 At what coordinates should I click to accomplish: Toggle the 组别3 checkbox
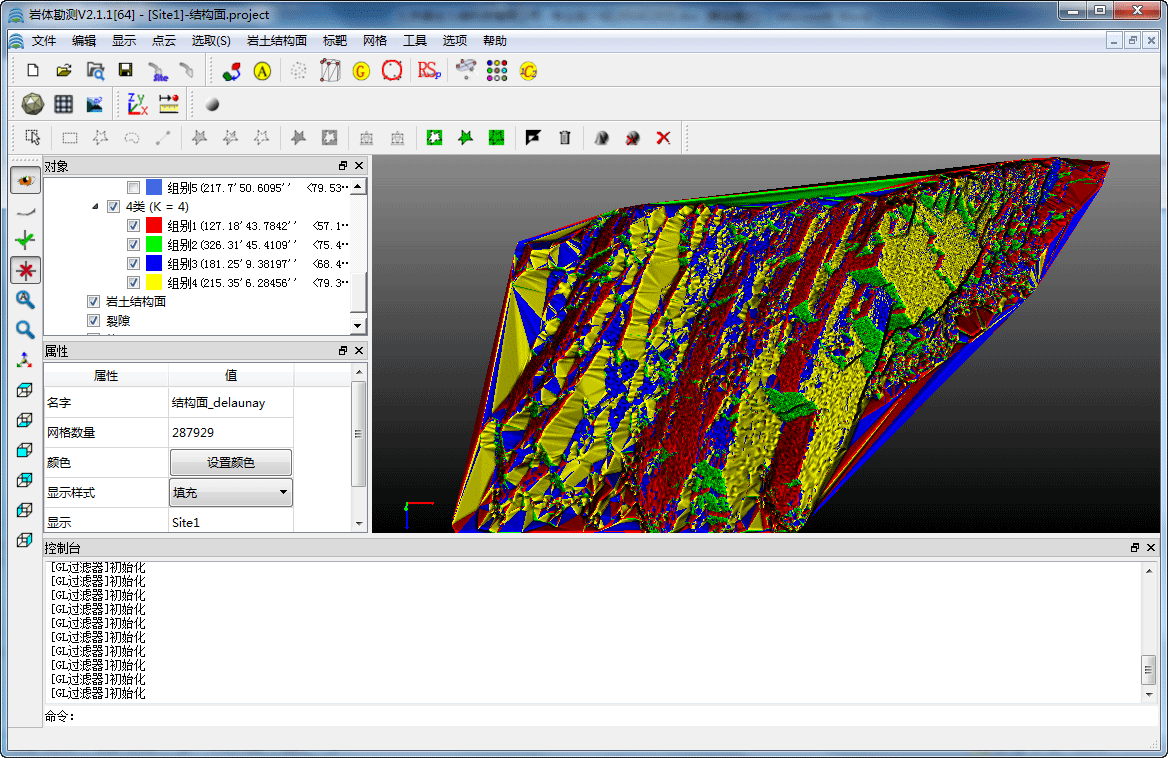click(133, 263)
